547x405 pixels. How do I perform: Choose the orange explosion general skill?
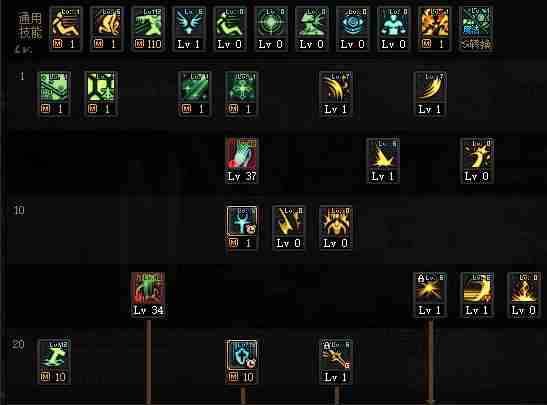tap(434, 29)
